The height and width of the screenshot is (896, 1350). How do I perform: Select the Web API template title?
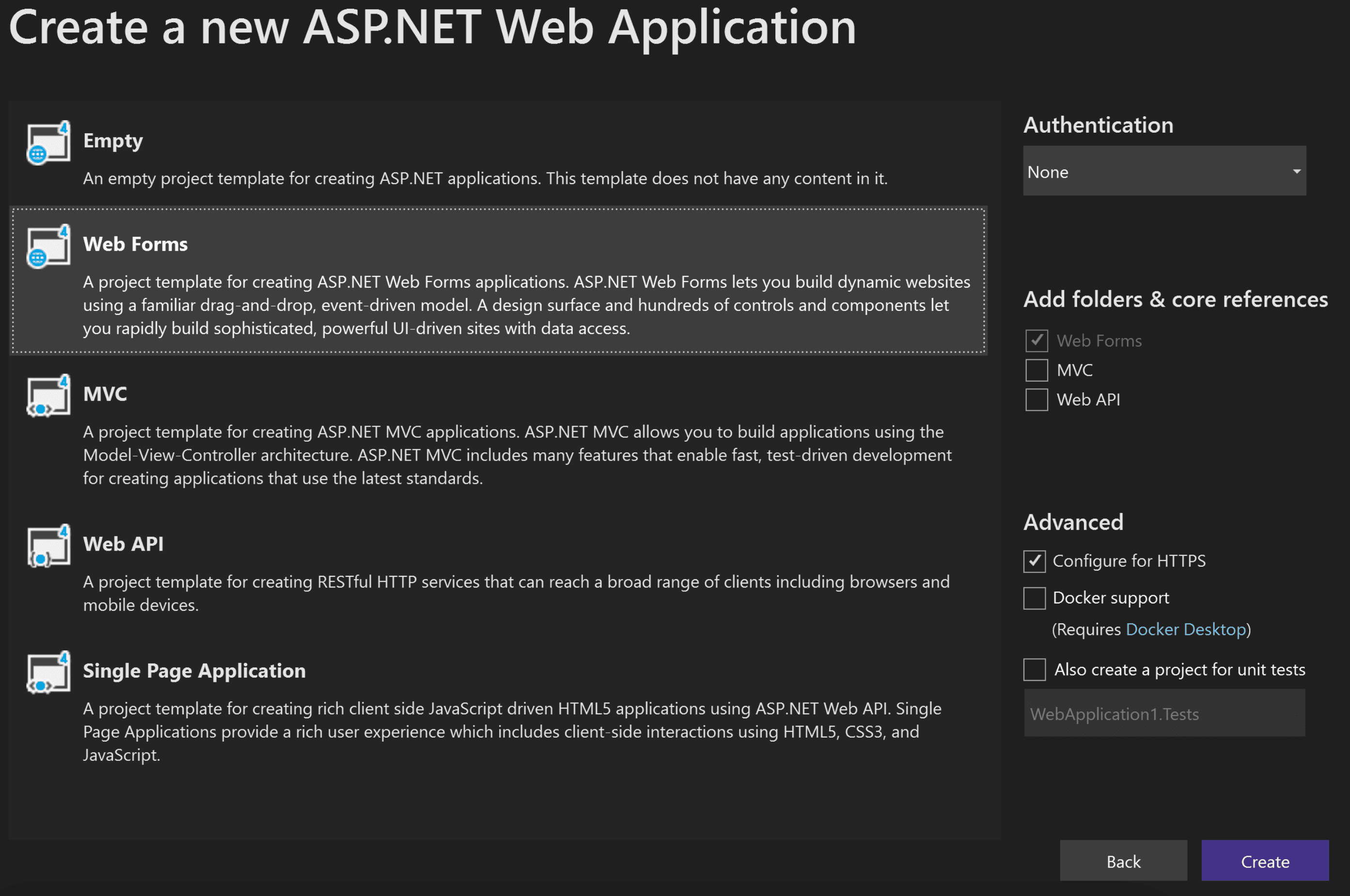[124, 544]
